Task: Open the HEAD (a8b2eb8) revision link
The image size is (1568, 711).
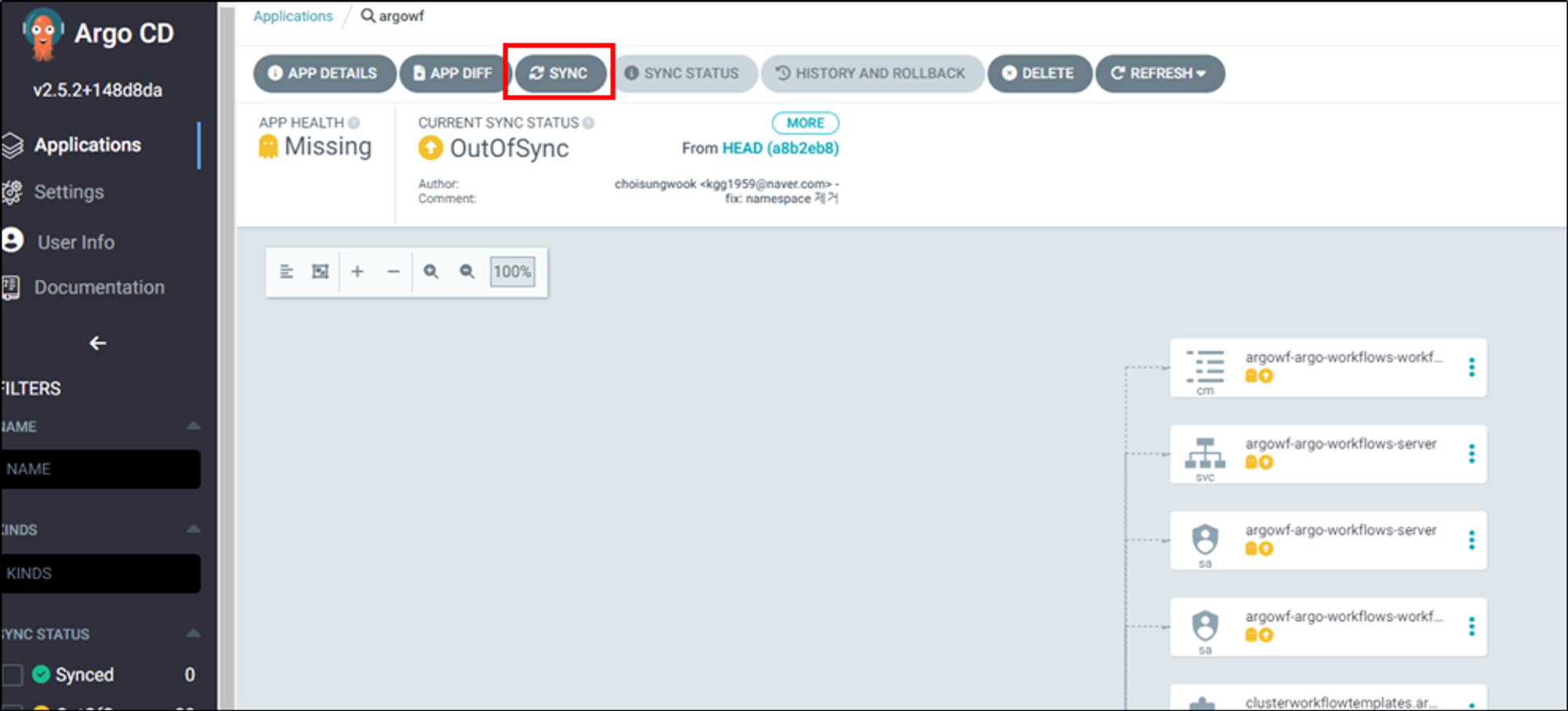Action: [x=780, y=148]
